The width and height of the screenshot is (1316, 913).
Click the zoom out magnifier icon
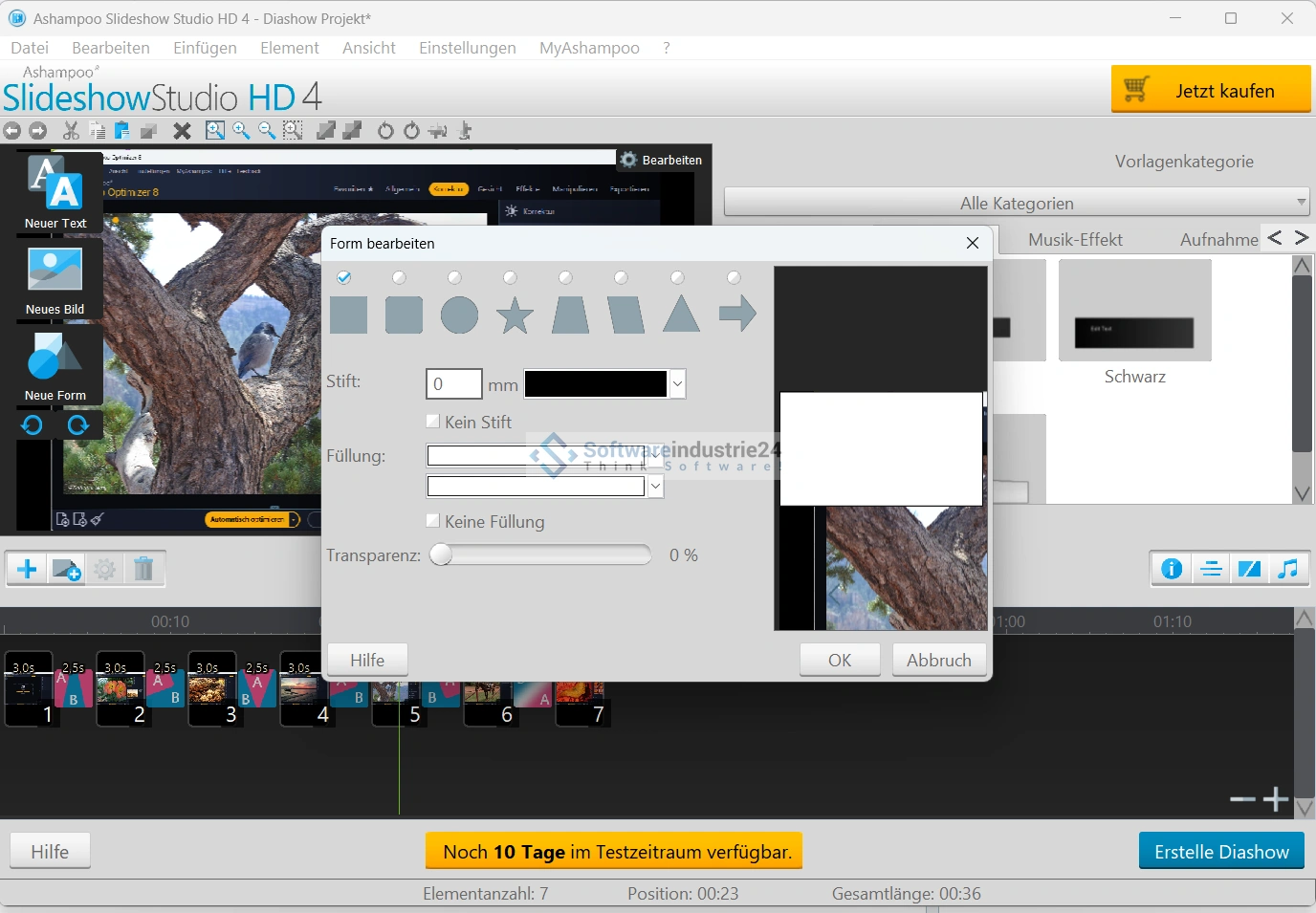point(267,131)
